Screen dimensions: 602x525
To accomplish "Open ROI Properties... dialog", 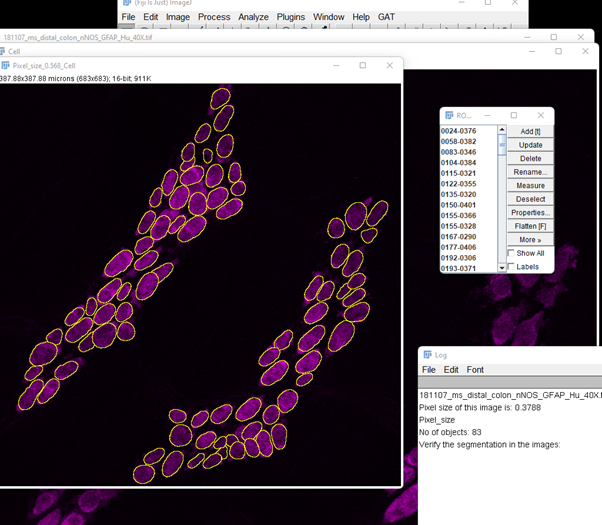I will 530,213.
